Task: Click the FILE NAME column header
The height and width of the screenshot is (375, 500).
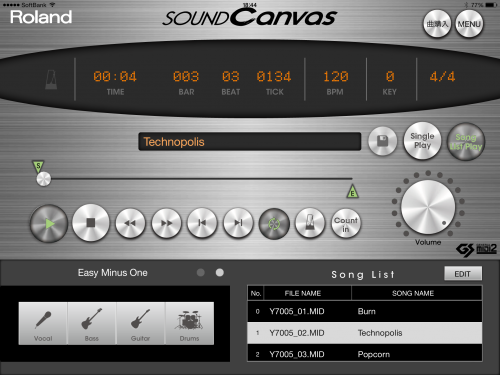Action: [x=308, y=293]
